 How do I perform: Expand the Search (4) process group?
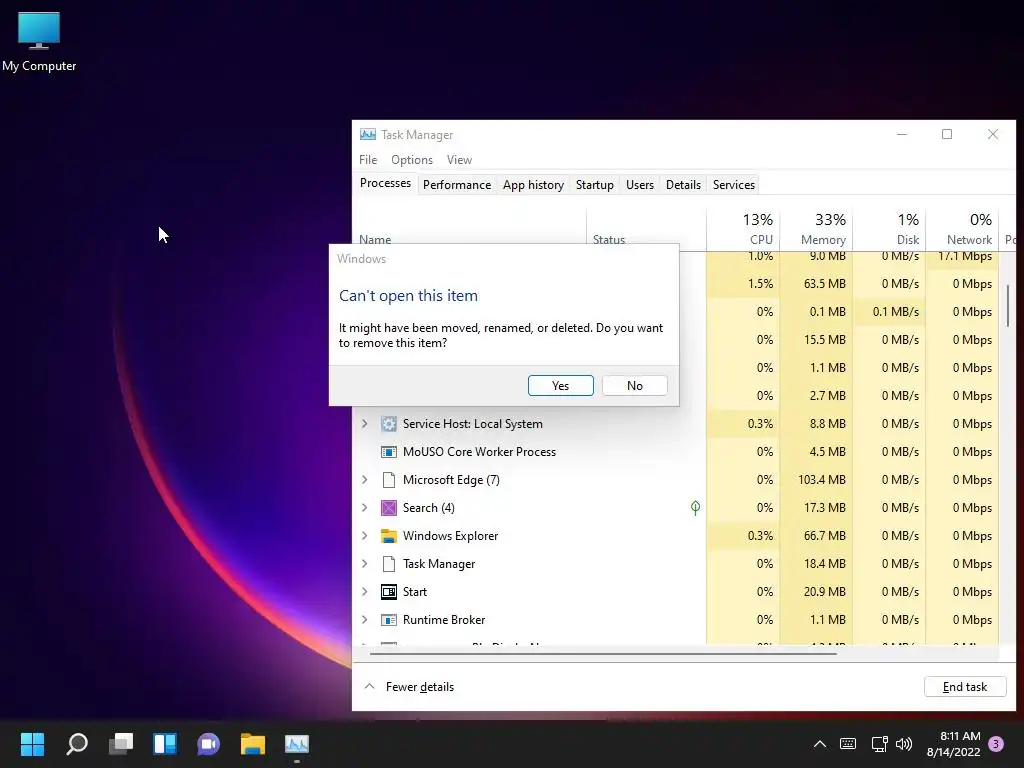coord(364,507)
